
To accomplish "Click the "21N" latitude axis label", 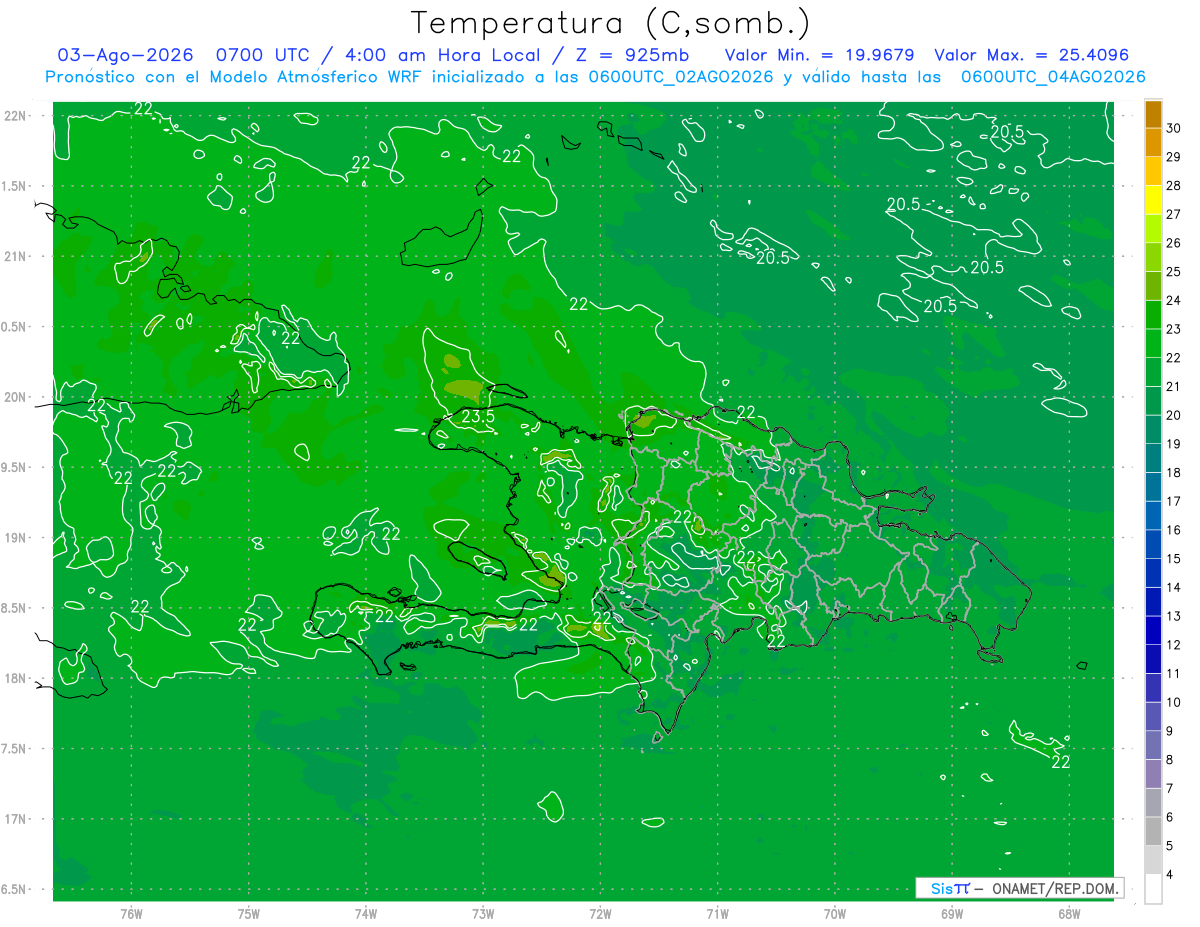I will pos(15,256).
